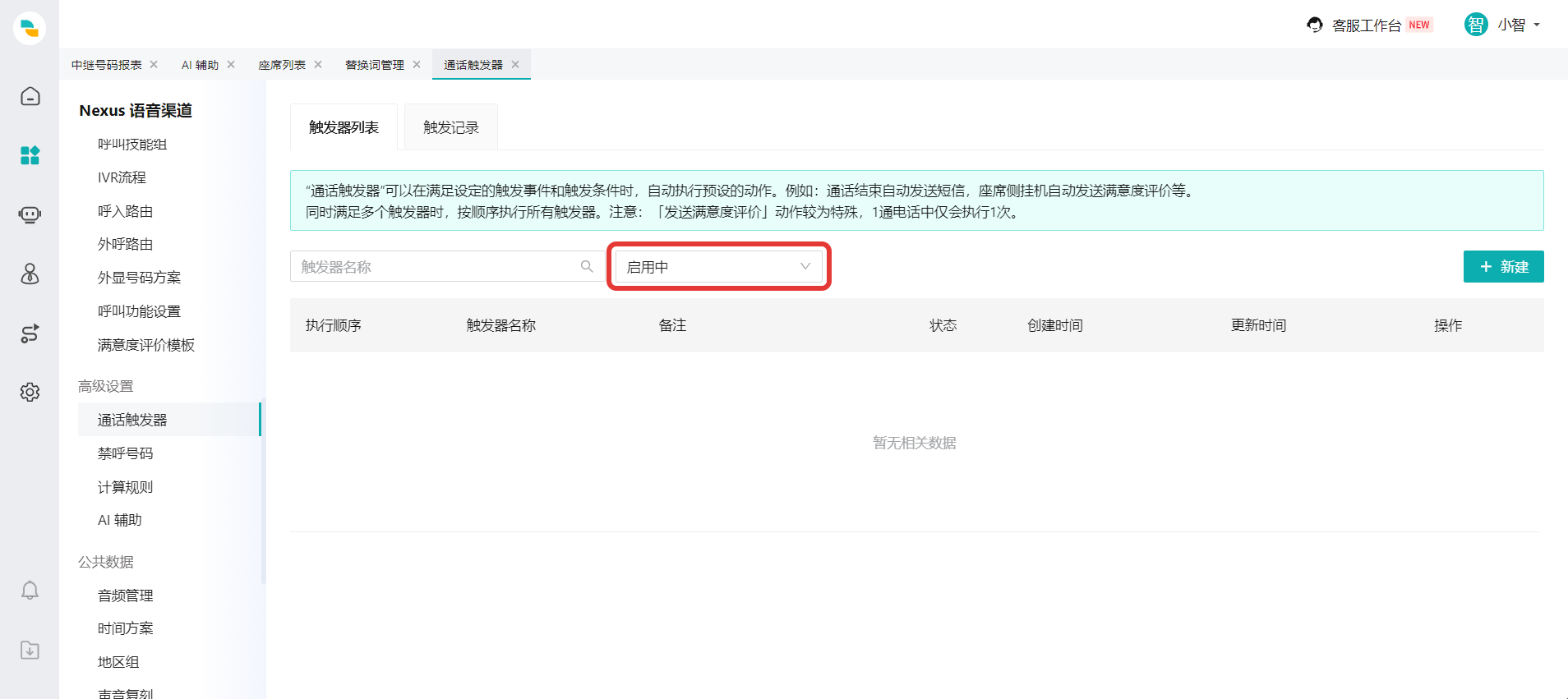Click the app logo icon

(x=30, y=28)
